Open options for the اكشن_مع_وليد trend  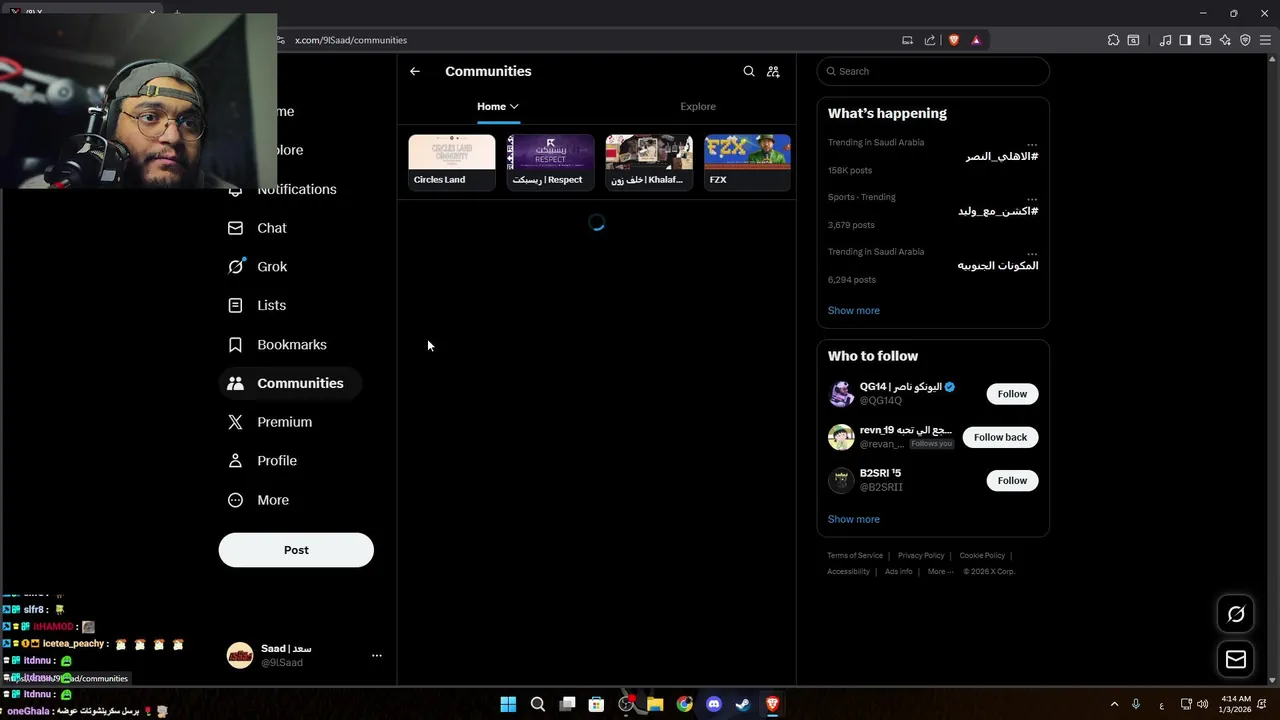click(1032, 199)
